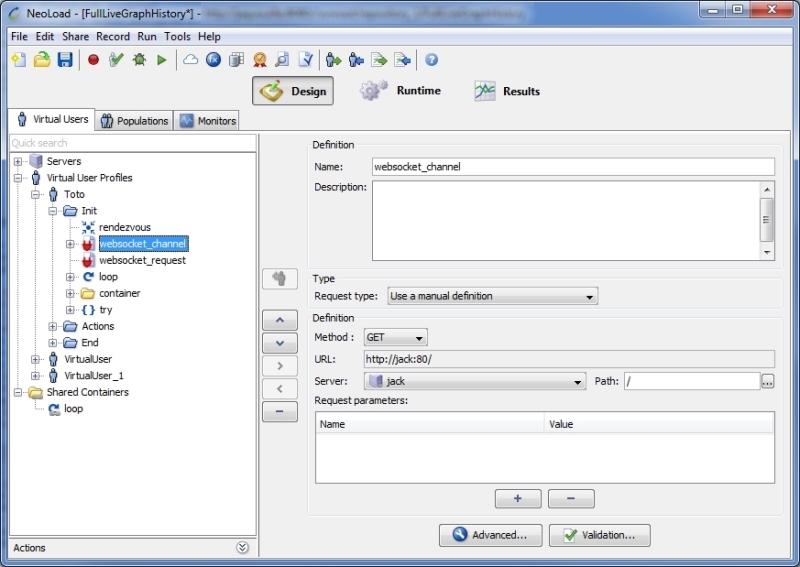
Task: Open the Record menu
Action: pos(113,36)
